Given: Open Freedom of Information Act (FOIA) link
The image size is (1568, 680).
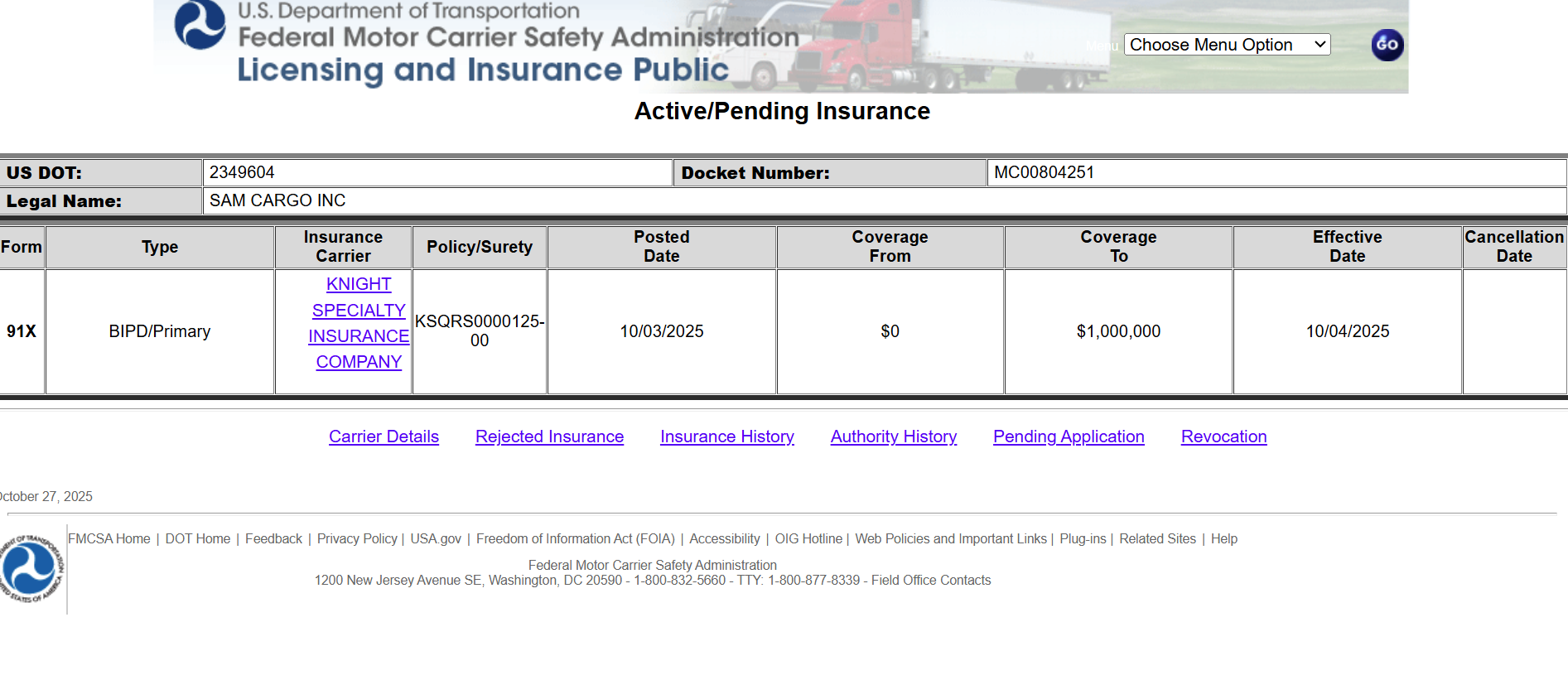Looking at the screenshot, I should (576, 539).
